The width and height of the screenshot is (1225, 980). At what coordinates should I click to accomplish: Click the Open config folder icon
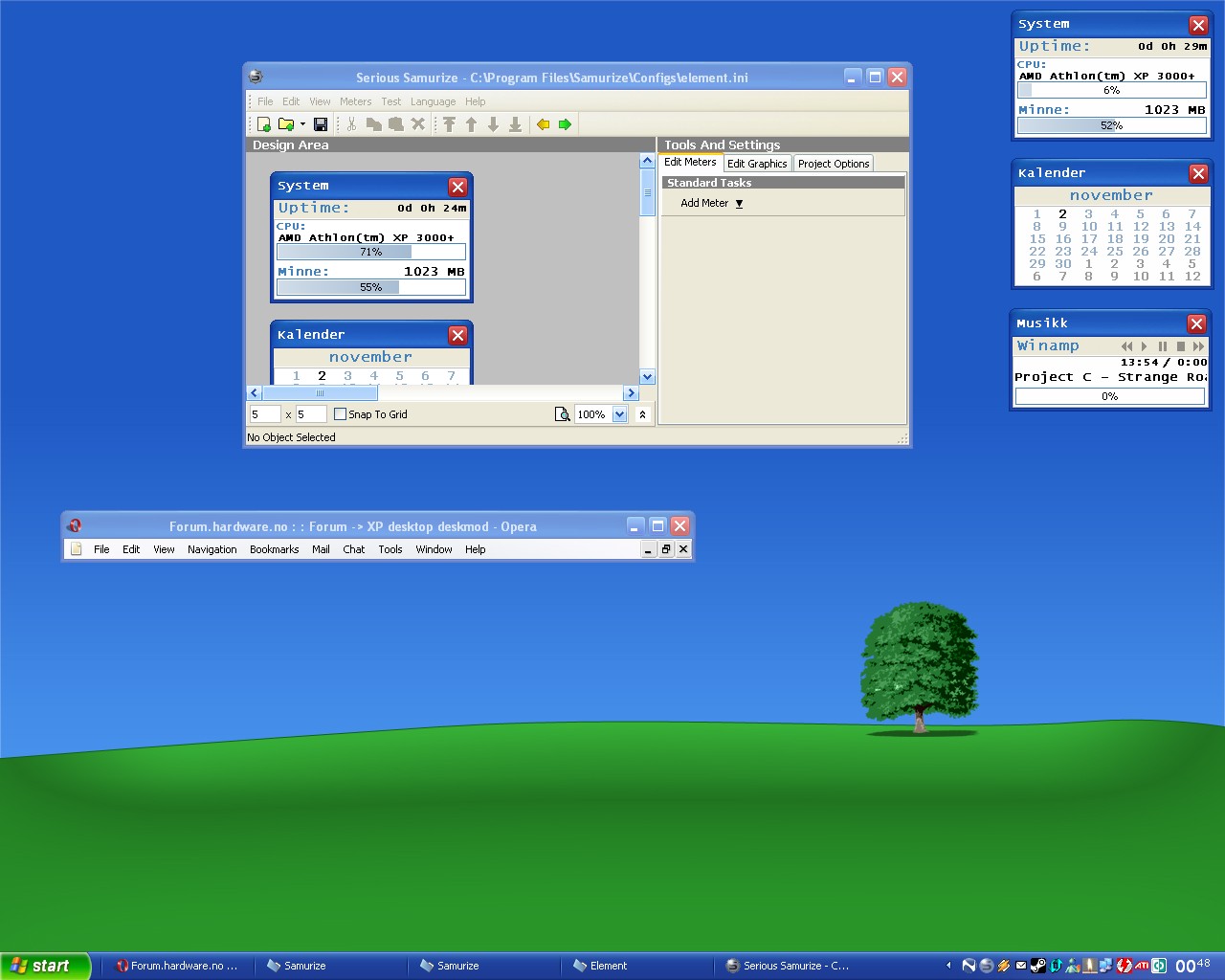[x=285, y=124]
